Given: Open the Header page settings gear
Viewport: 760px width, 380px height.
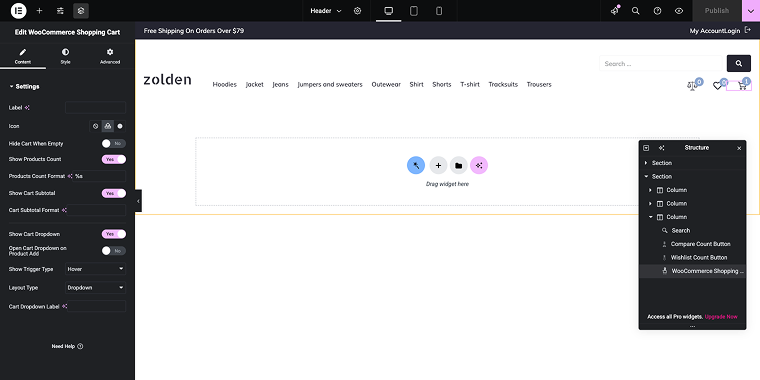Looking at the screenshot, I should click(358, 11).
